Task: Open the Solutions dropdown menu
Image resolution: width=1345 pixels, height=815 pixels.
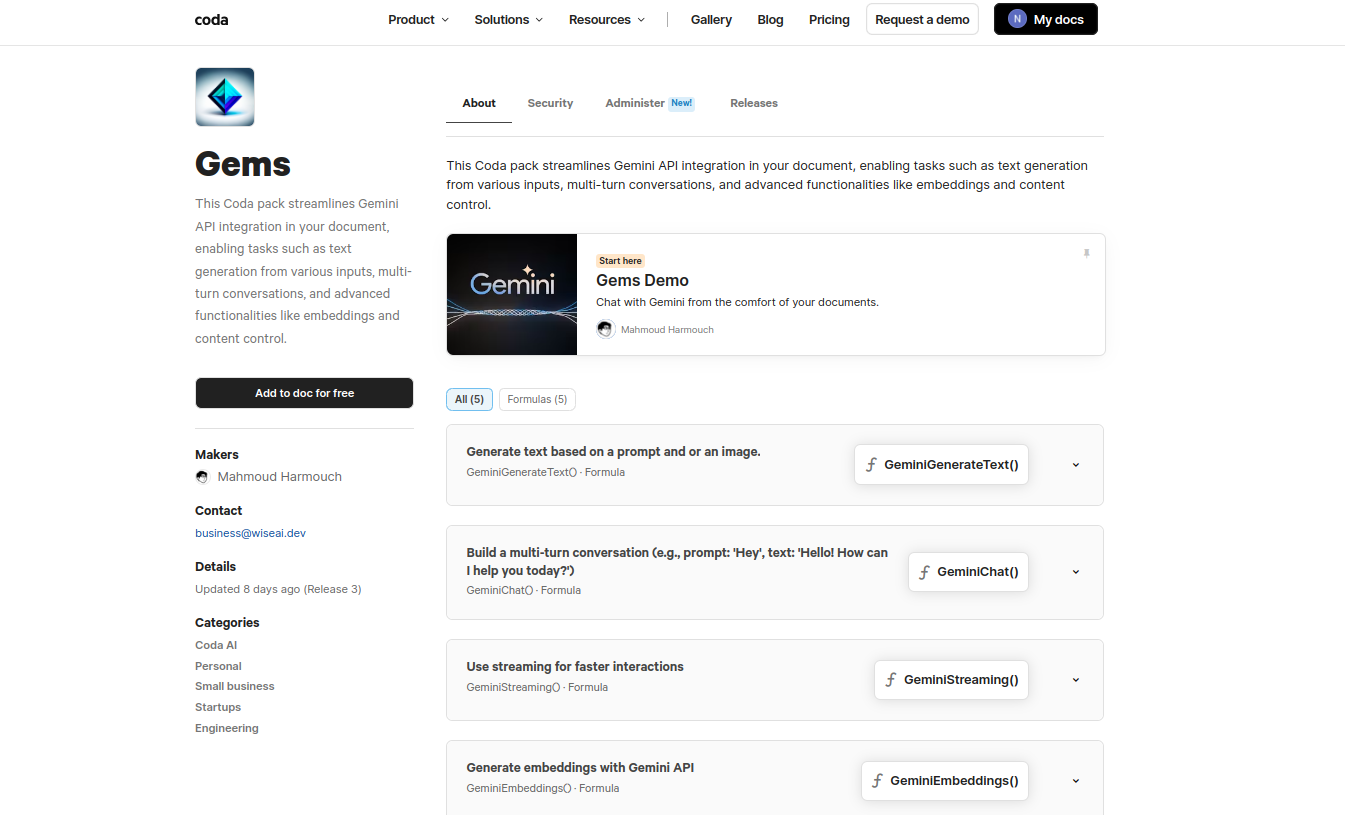Action: [509, 19]
